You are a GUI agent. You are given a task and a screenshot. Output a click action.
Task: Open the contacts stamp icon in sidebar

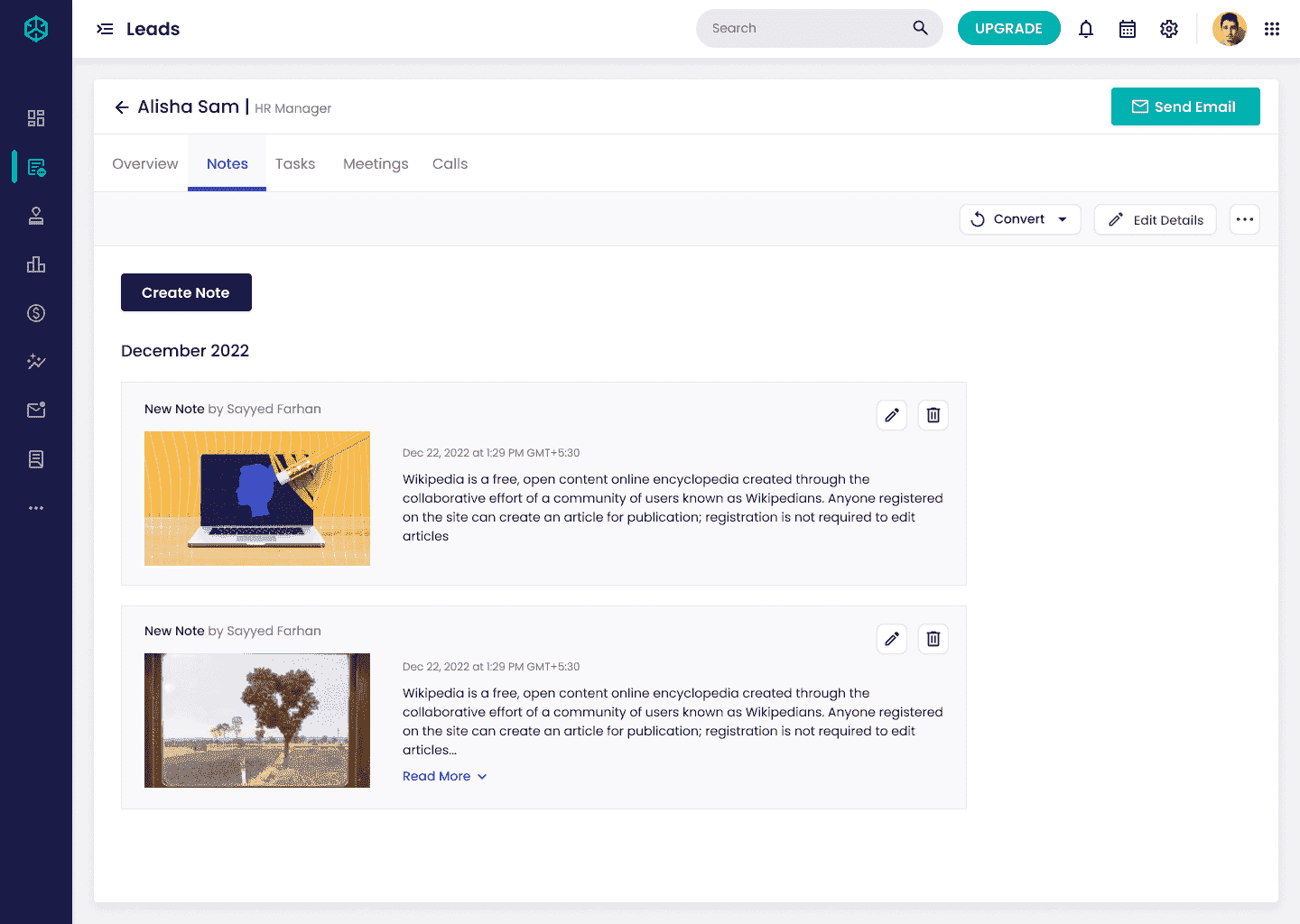click(x=36, y=216)
